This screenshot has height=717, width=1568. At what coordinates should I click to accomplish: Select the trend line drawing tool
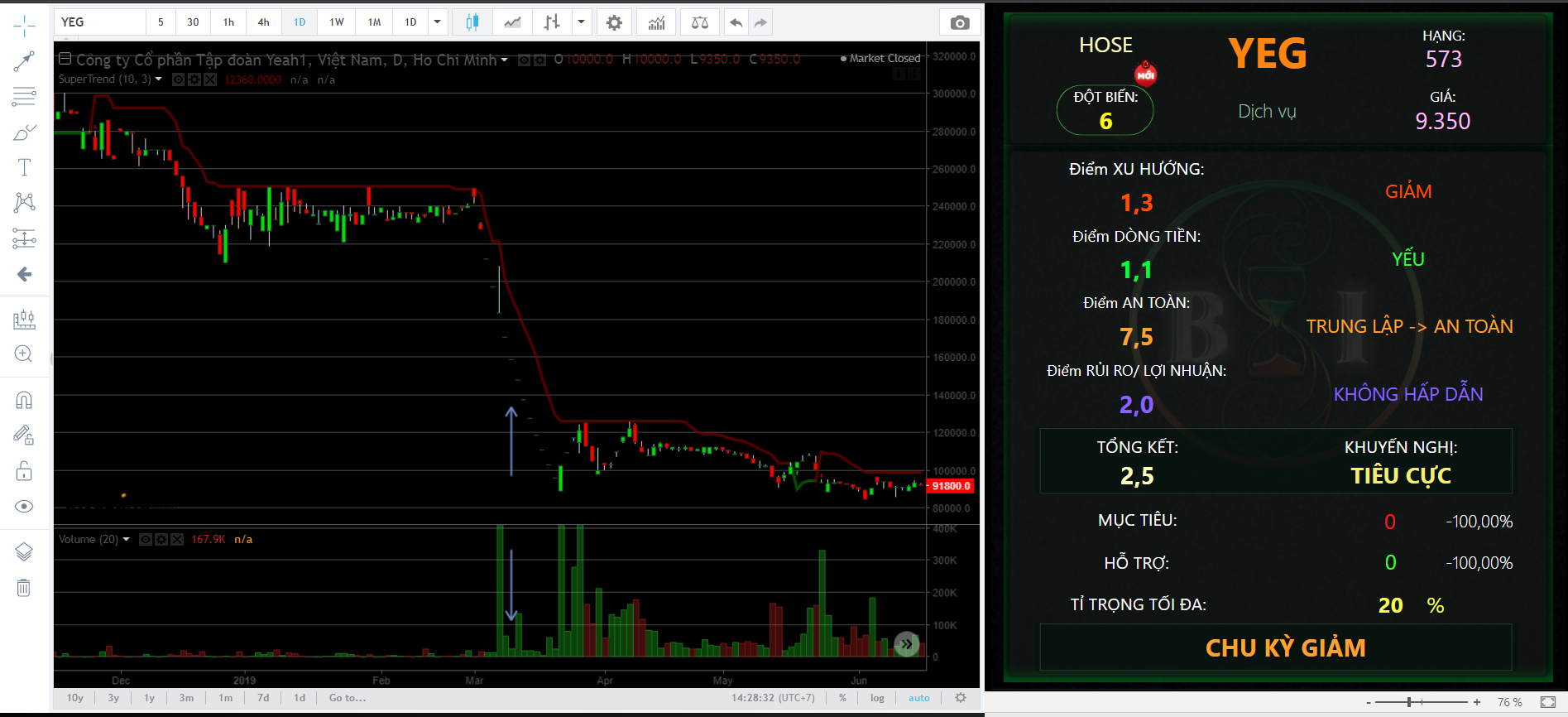(24, 61)
